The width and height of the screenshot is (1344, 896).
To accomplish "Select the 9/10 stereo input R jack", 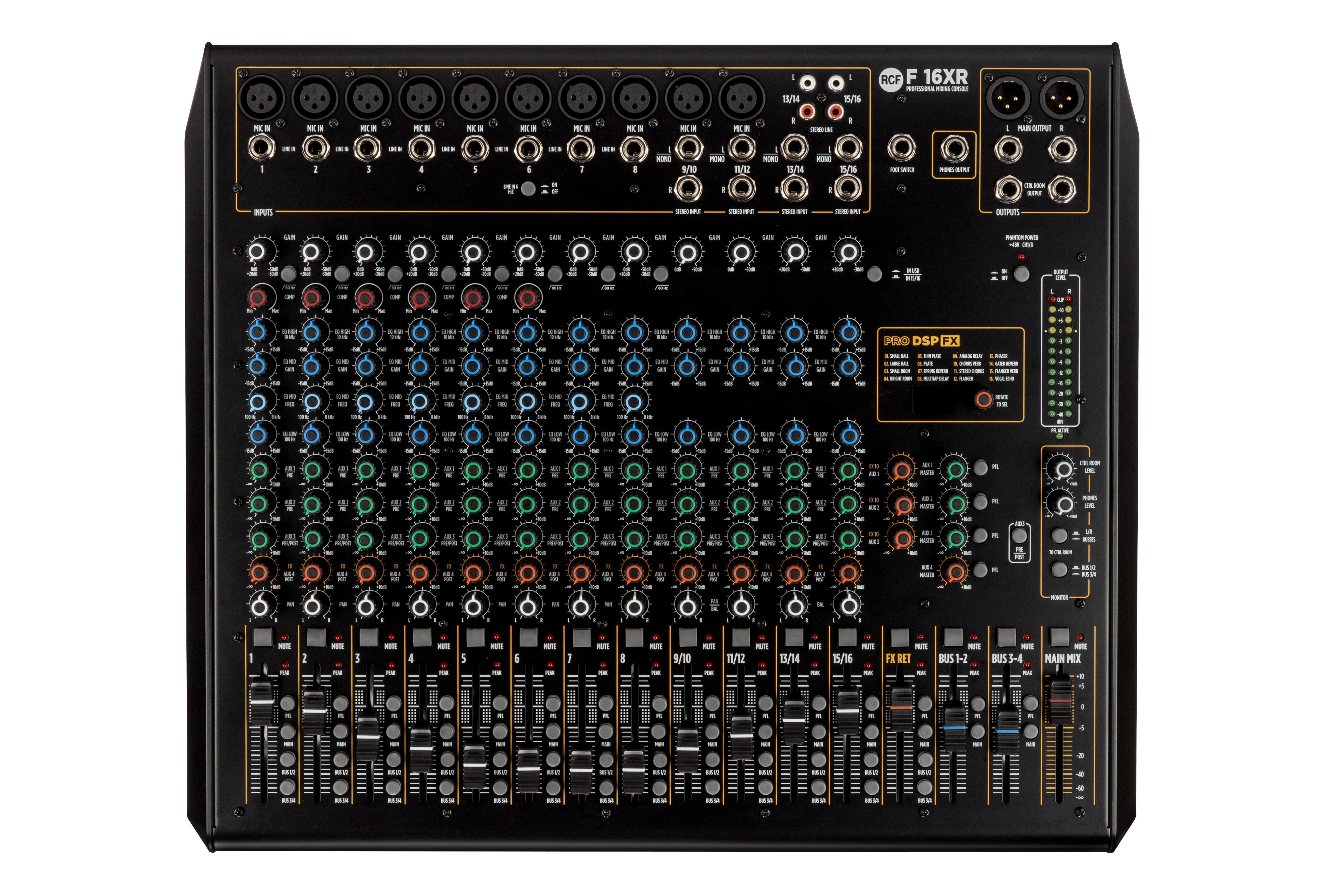I will point(687,189).
